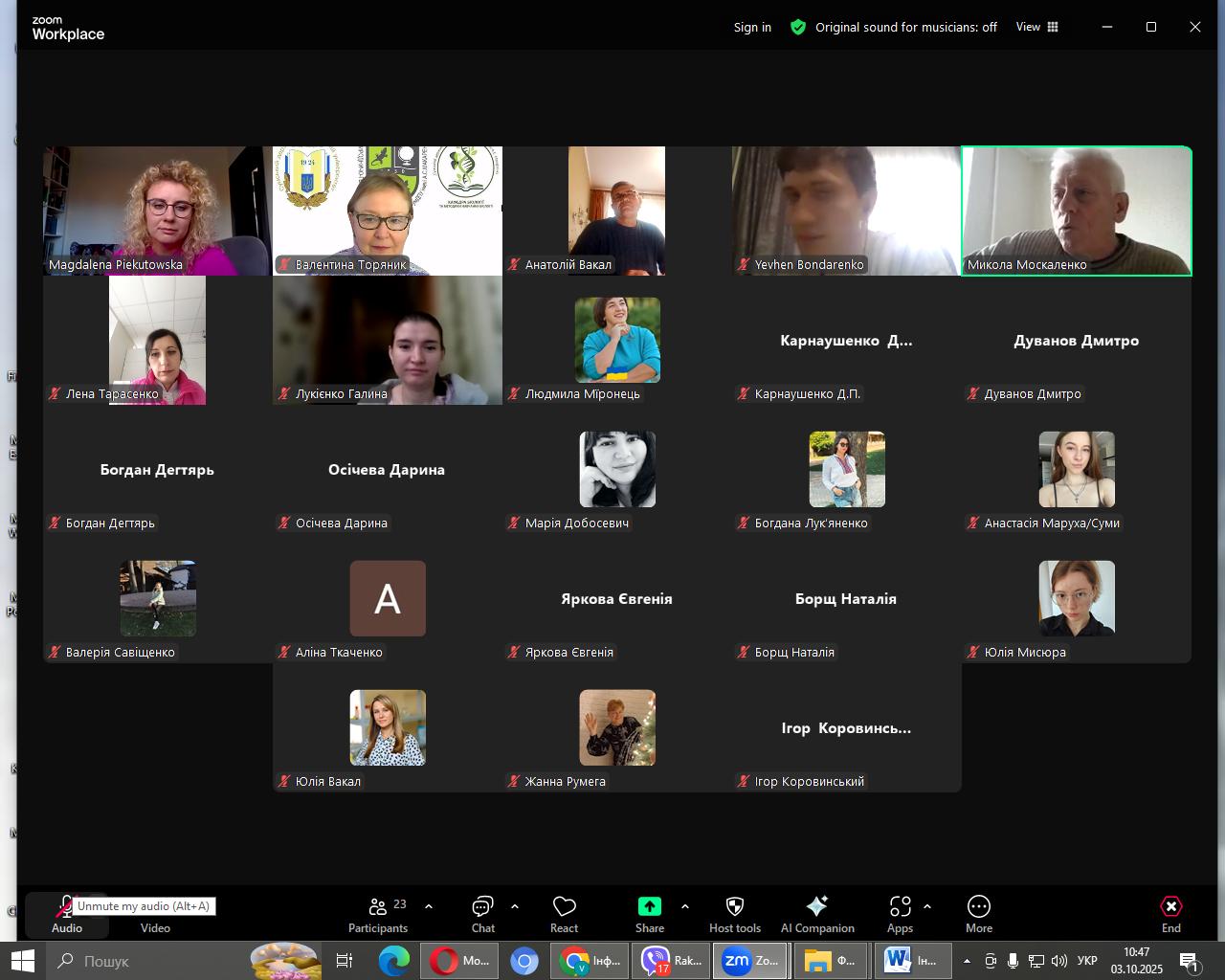Click the Sign in link
The height and width of the screenshot is (980, 1225).
(752, 27)
